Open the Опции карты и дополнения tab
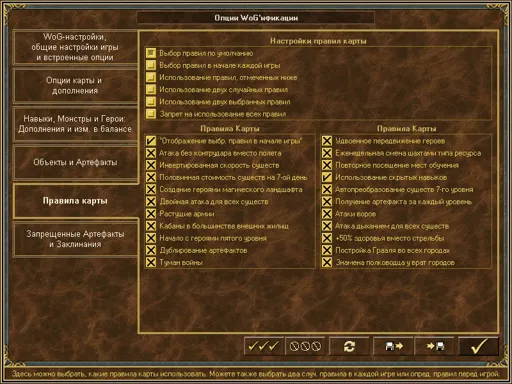 pyautogui.click(x=75, y=86)
